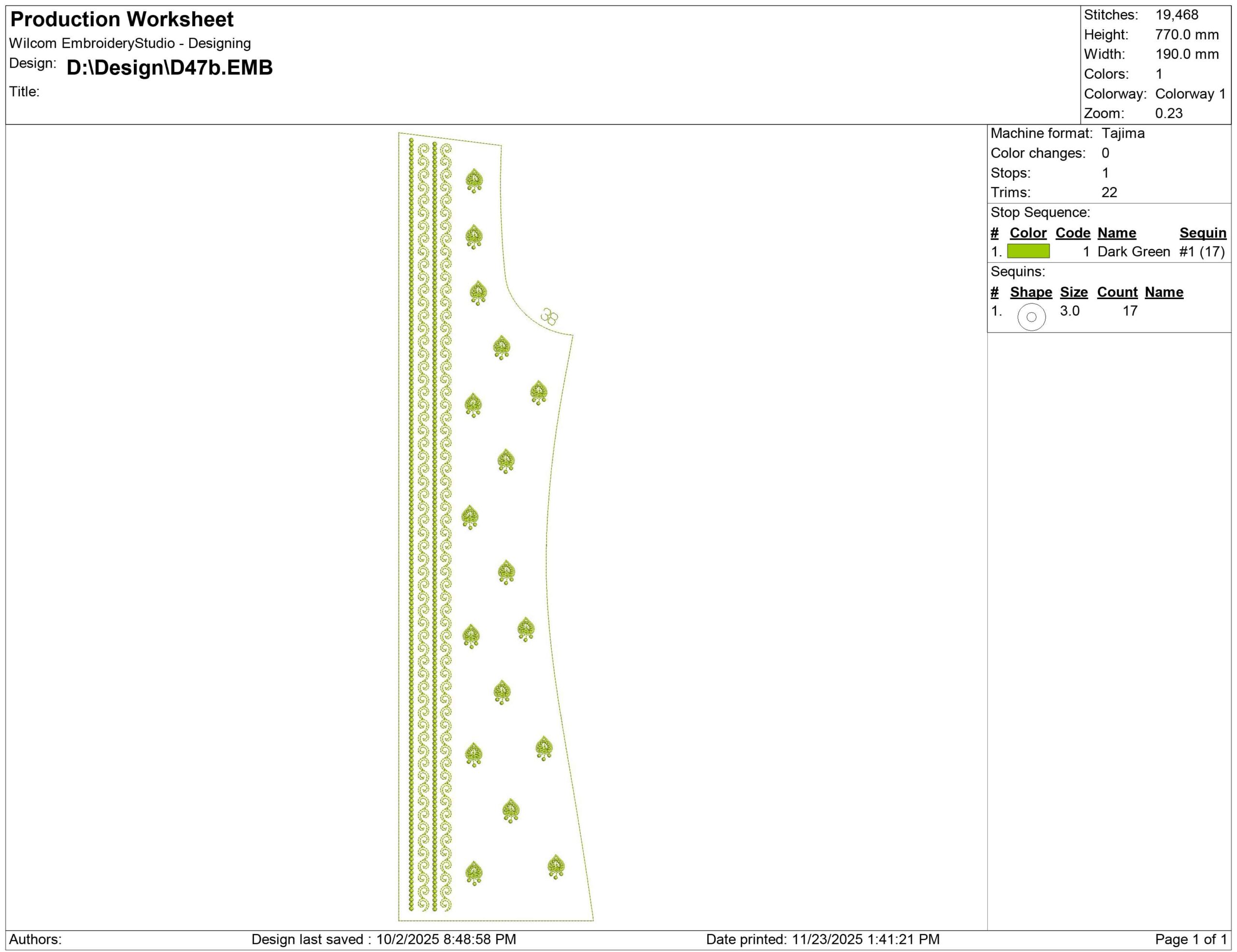Click the Date printed footer text
Screen dimensions: 1237x952
(822, 939)
